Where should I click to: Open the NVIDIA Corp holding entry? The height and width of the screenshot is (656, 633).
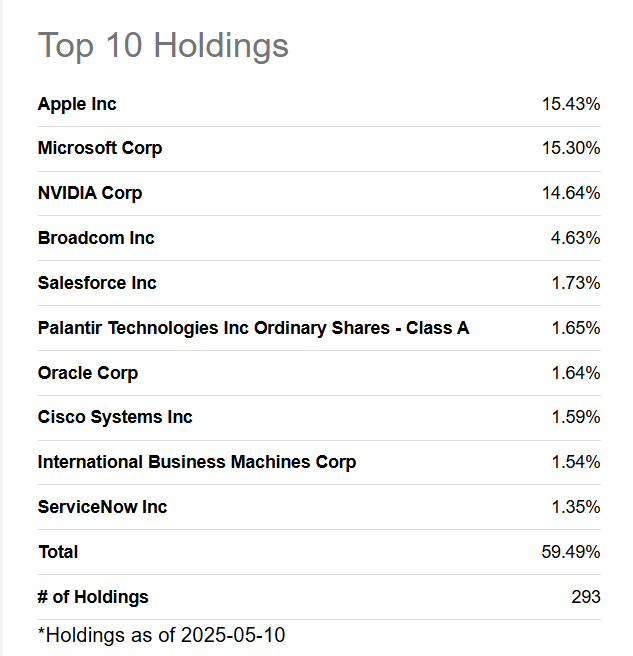(x=90, y=193)
